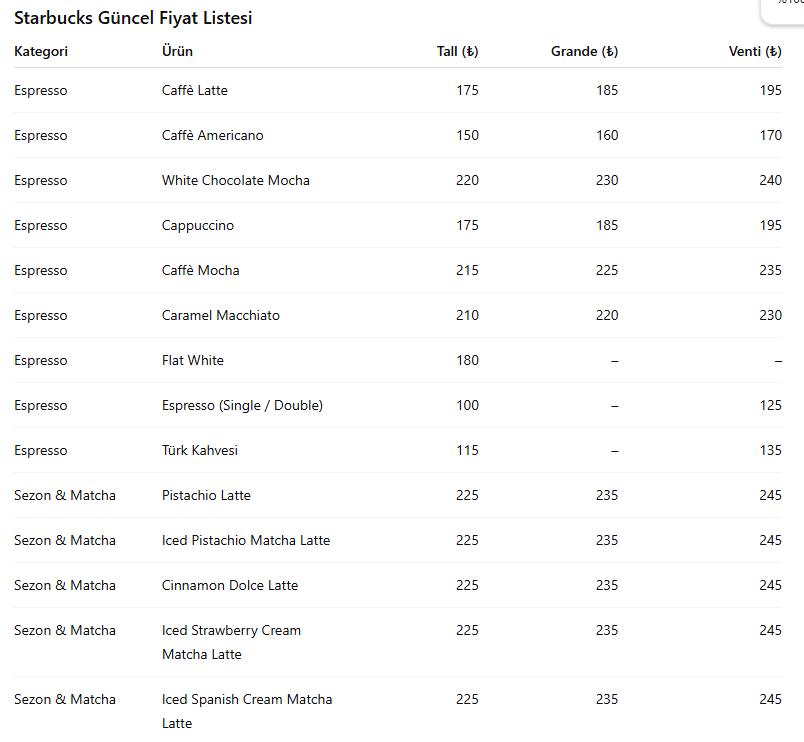Click the Ürün column header
The image size is (804, 742).
[177, 52]
